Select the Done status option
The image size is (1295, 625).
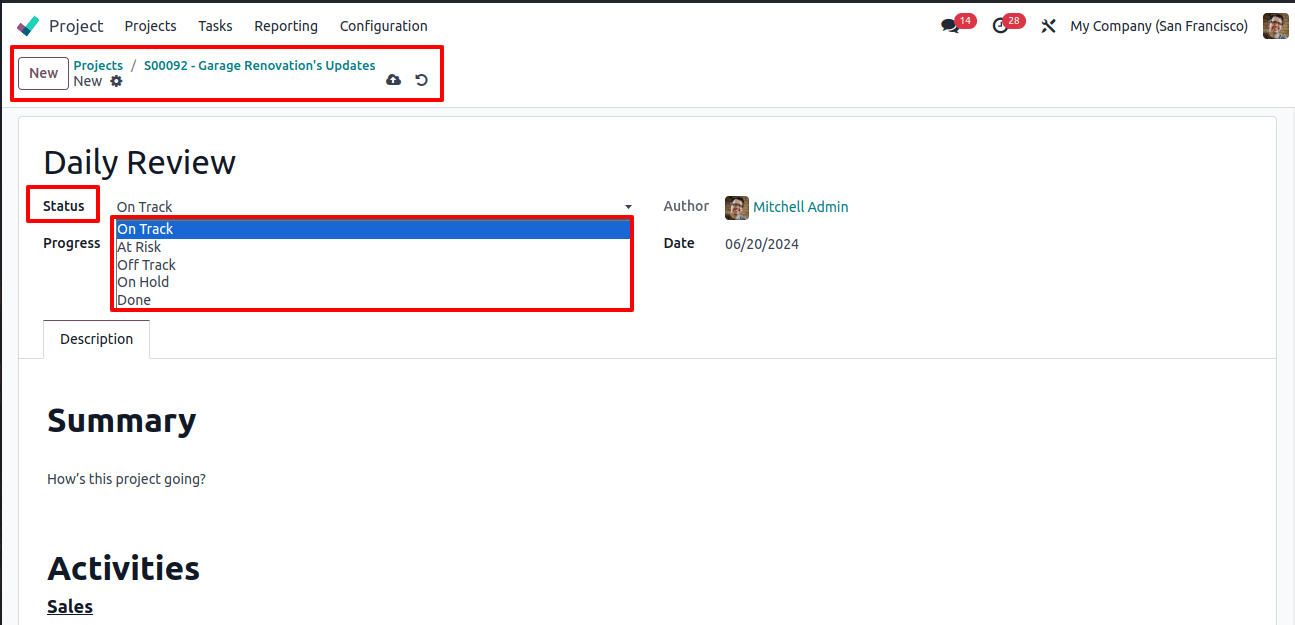point(373,300)
